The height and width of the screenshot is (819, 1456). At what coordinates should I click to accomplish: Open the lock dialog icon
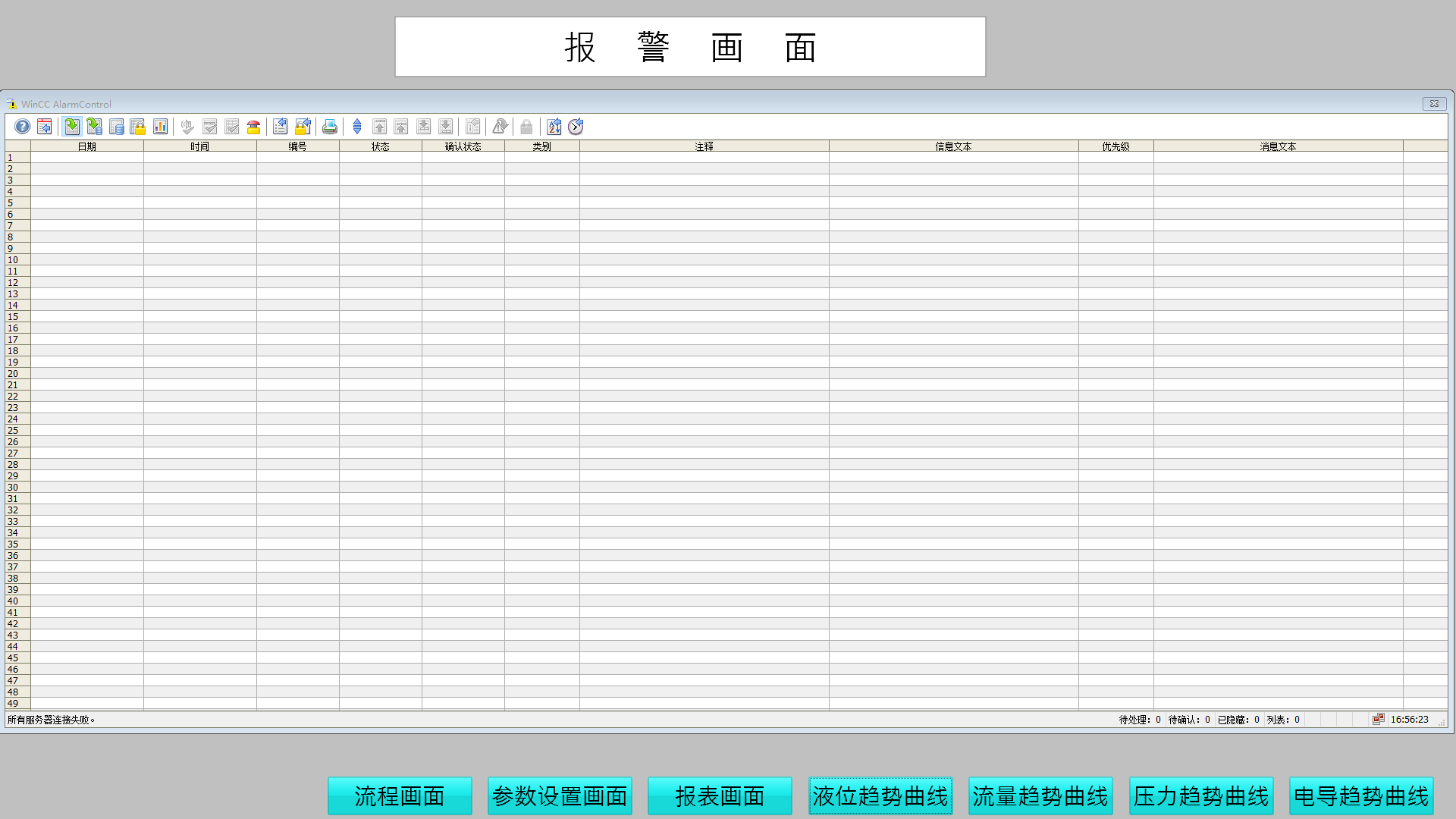click(303, 127)
